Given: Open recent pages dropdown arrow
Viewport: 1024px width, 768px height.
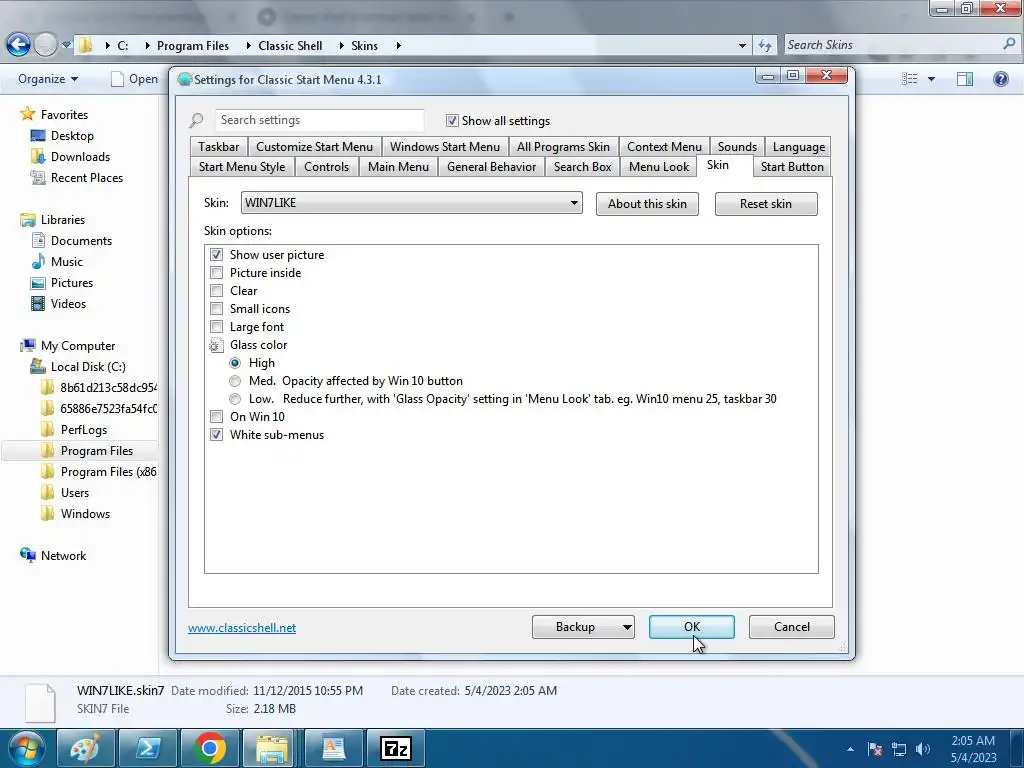Looking at the screenshot, I should [66, 45].
